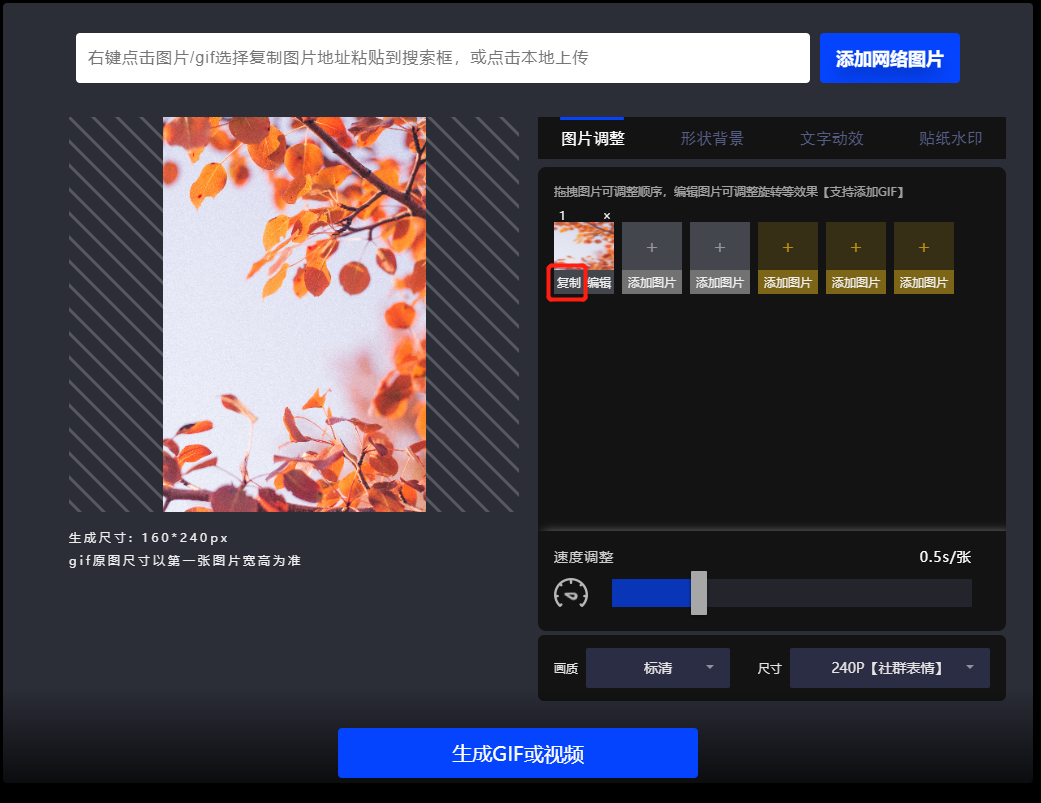Click 编辑 to edit the first image
The width and height of the screenshot is (1041, 803).
(x=599, y=283)
